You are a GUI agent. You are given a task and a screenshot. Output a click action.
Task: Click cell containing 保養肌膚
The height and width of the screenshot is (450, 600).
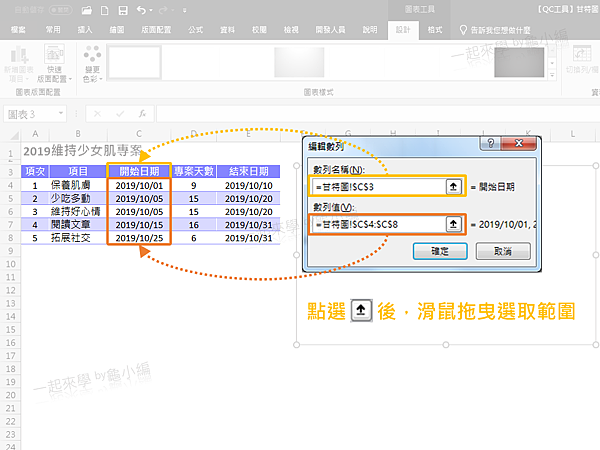coord(78,185)
